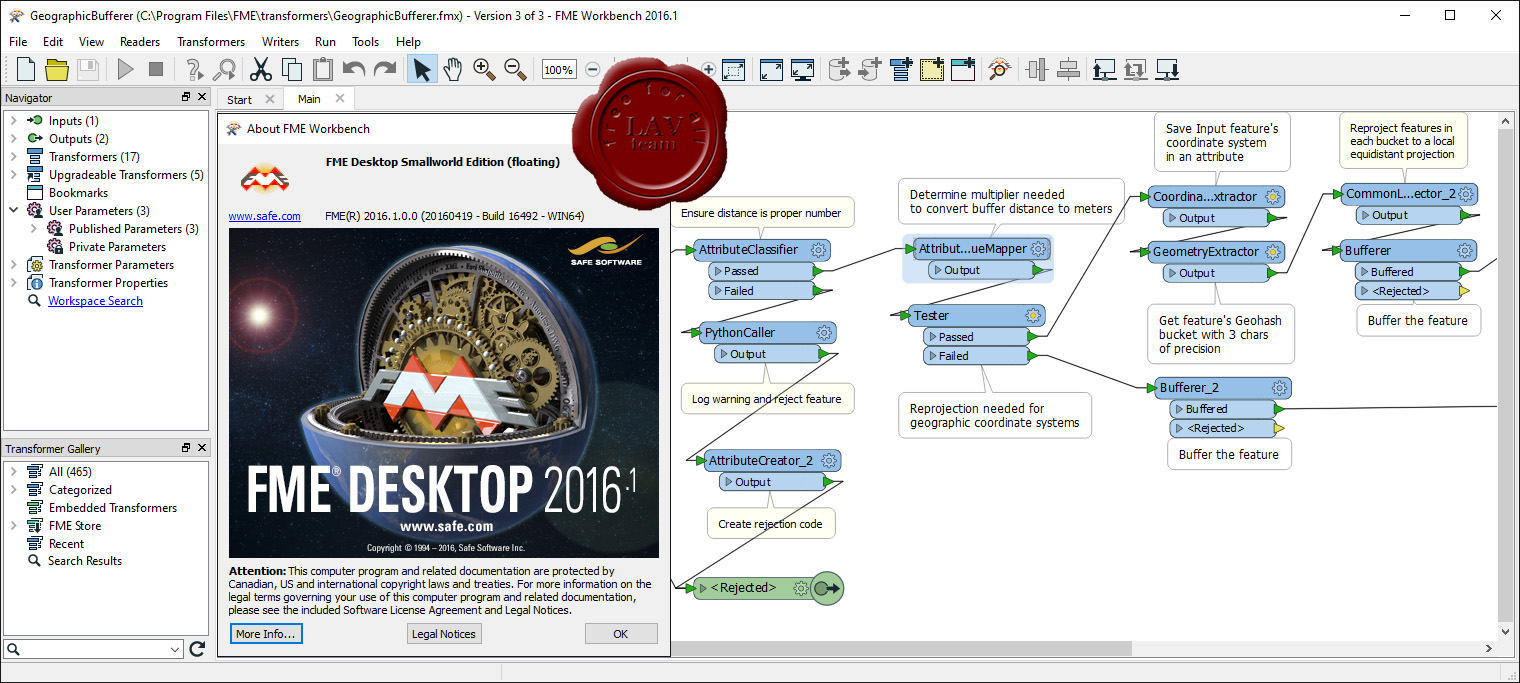Viewport: 1520px width, 683px height.
Task: Open PythonCaller parameters gear
Action: [x=824, y=333]
